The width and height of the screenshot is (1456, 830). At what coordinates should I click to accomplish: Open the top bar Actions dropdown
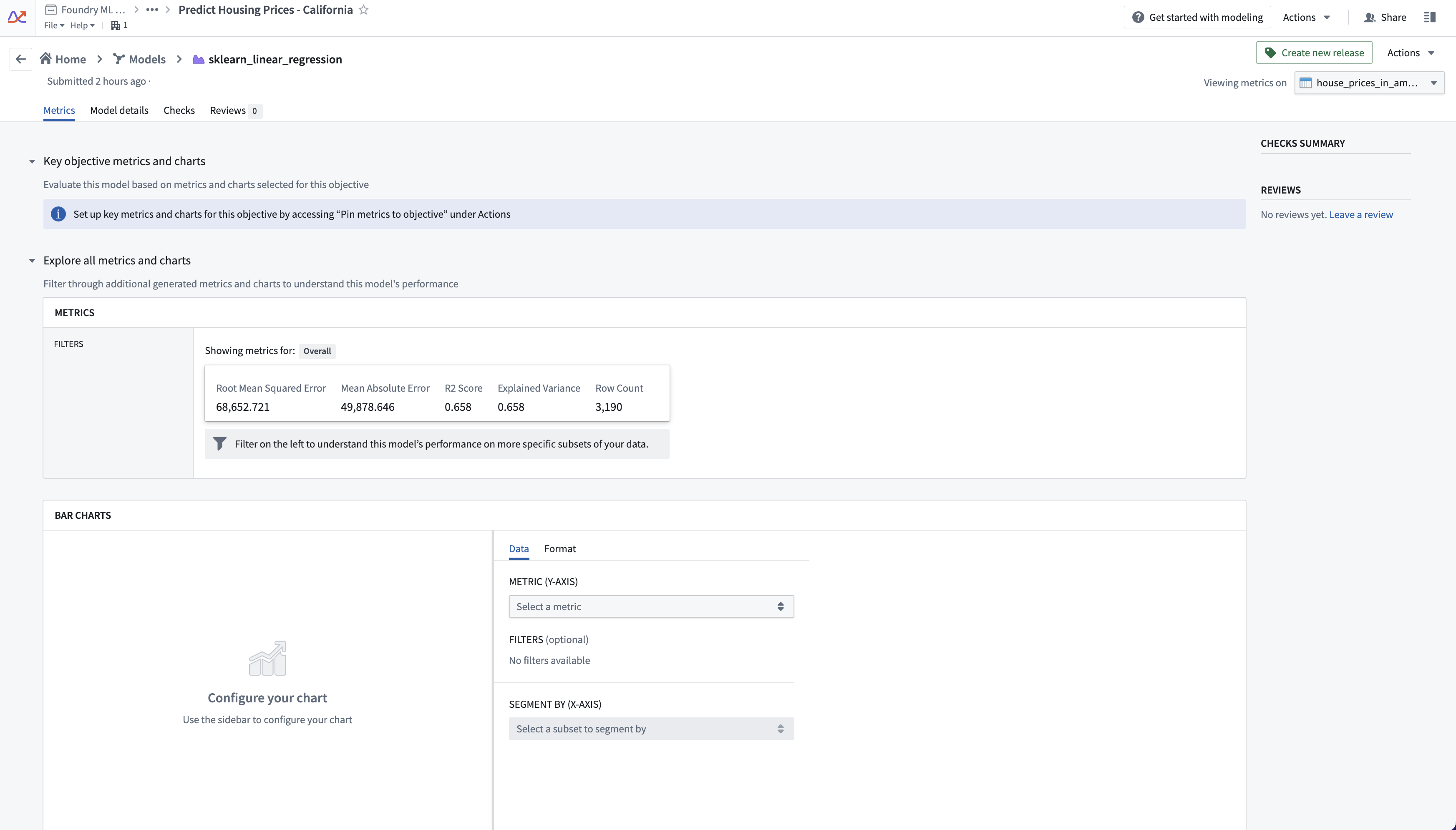(1306, 17)
